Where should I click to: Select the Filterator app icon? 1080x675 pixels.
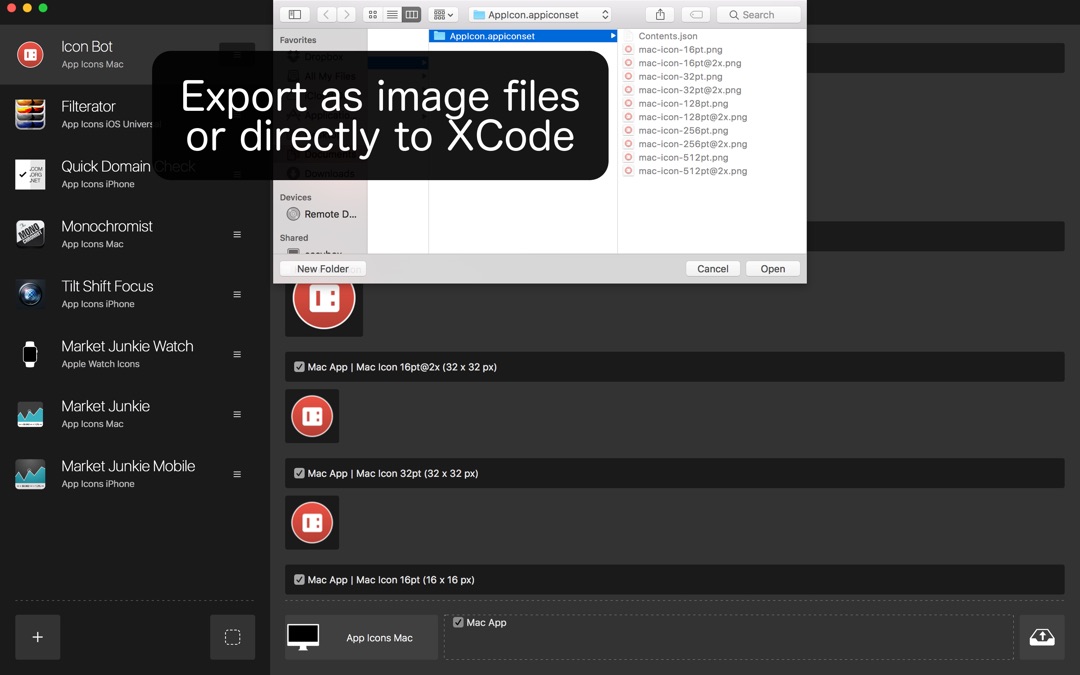point(30,114)
